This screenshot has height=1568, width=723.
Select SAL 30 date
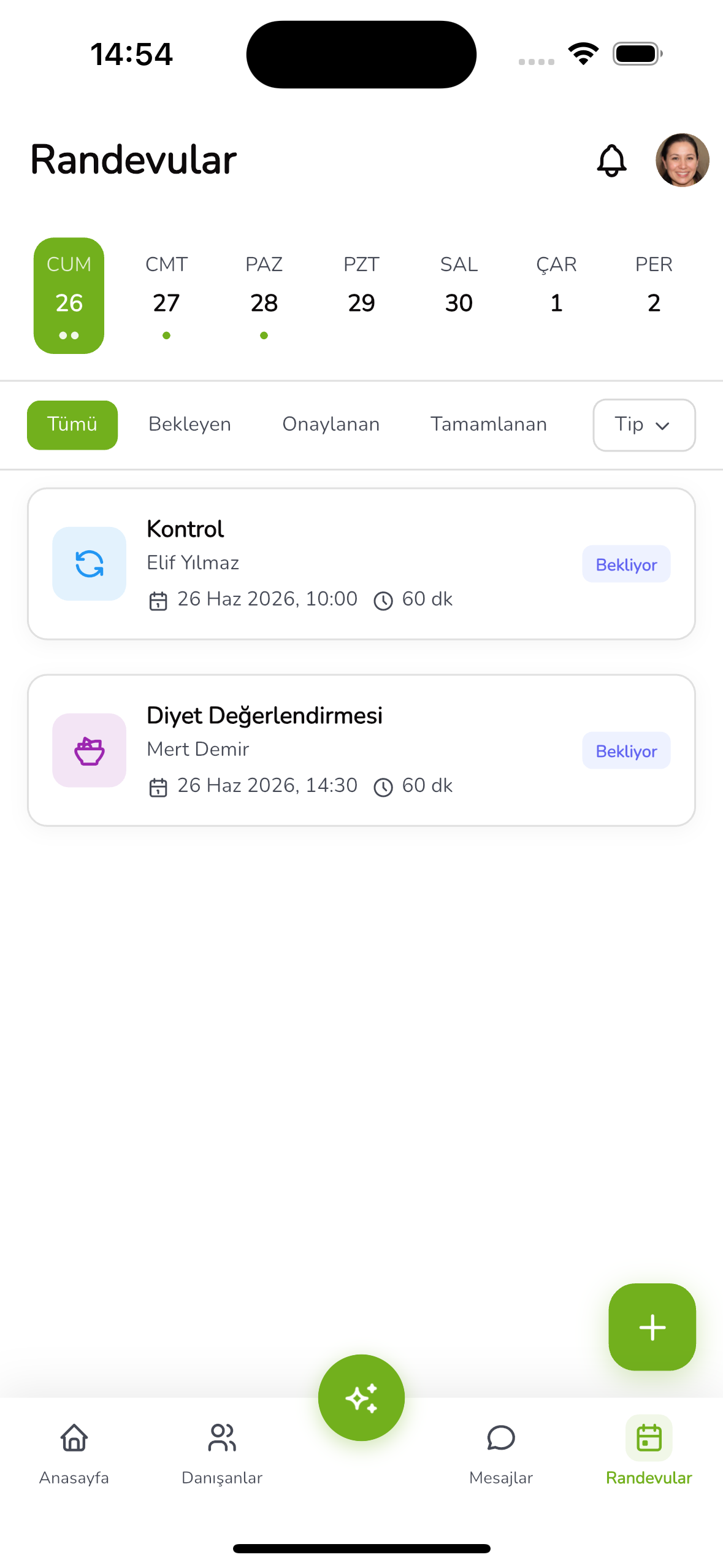point(459,296)
